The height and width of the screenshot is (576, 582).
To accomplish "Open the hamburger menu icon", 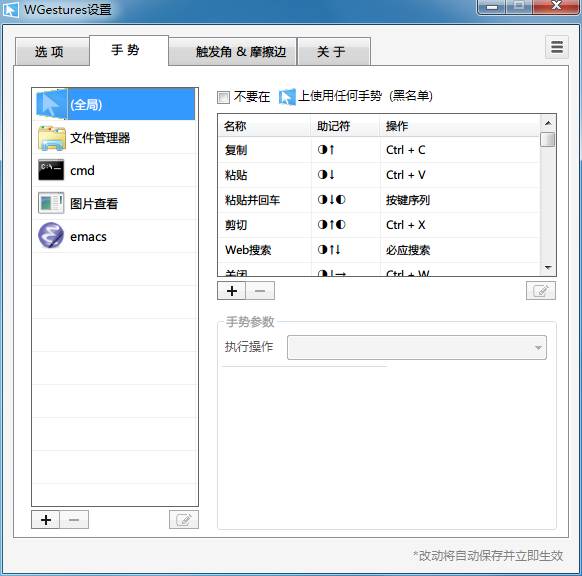I will 556,47.
